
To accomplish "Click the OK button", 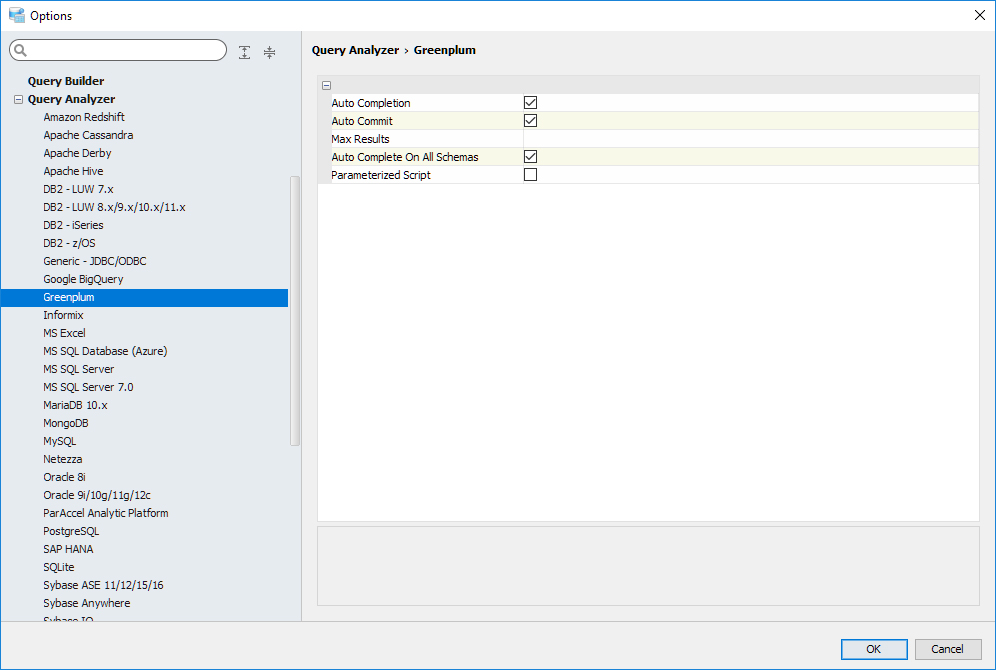I will (x=874, y=649).
